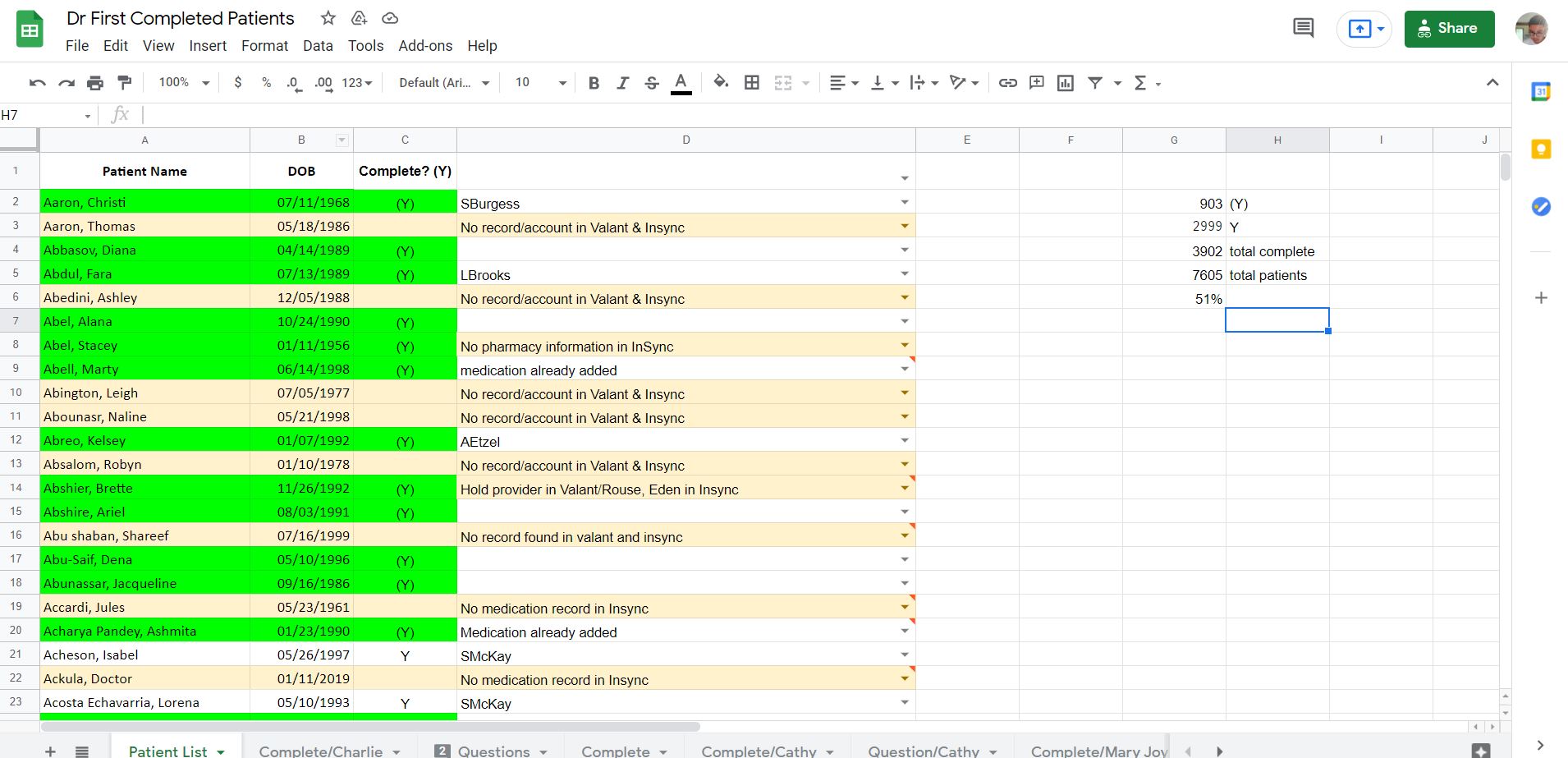Open the horizontal align dropdown
The image size is (1568, 758).
pyautogui.click(x=844, y=83)
